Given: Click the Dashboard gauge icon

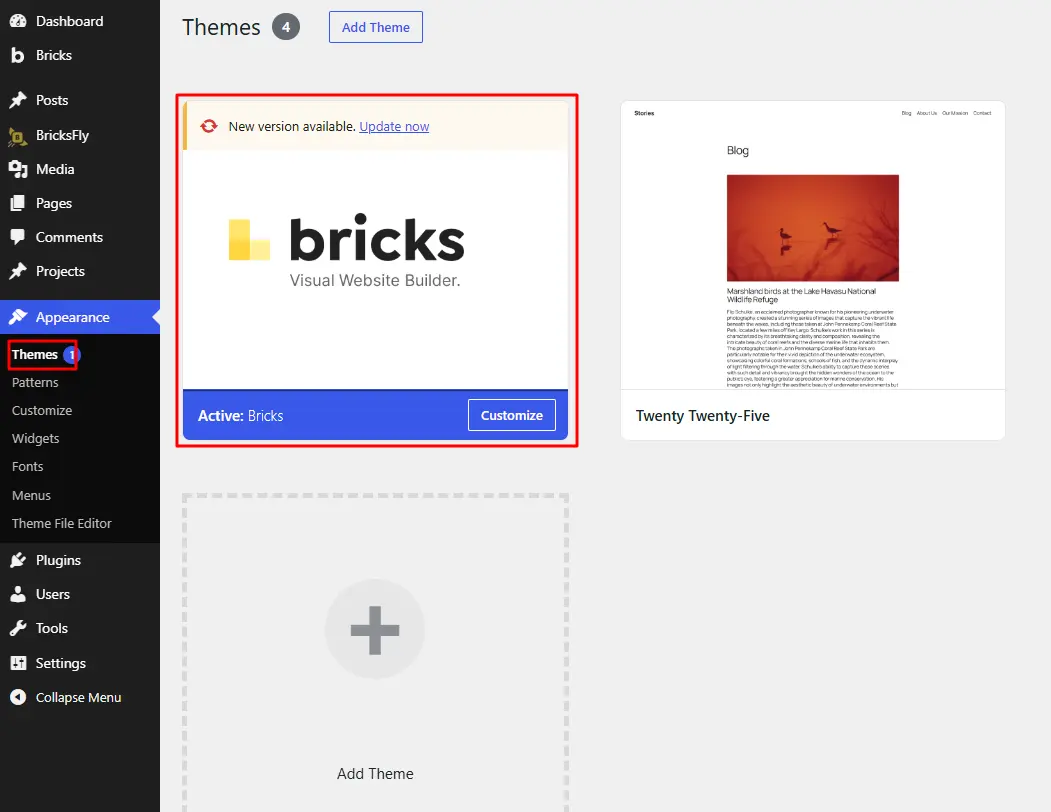Looking at the screenshot, I should (x=18, y=21).
